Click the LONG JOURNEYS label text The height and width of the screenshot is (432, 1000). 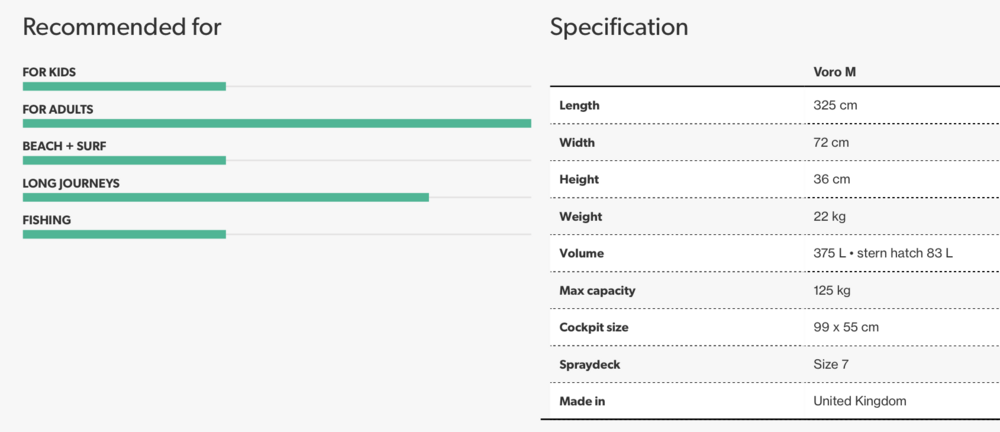click(71, 183)
